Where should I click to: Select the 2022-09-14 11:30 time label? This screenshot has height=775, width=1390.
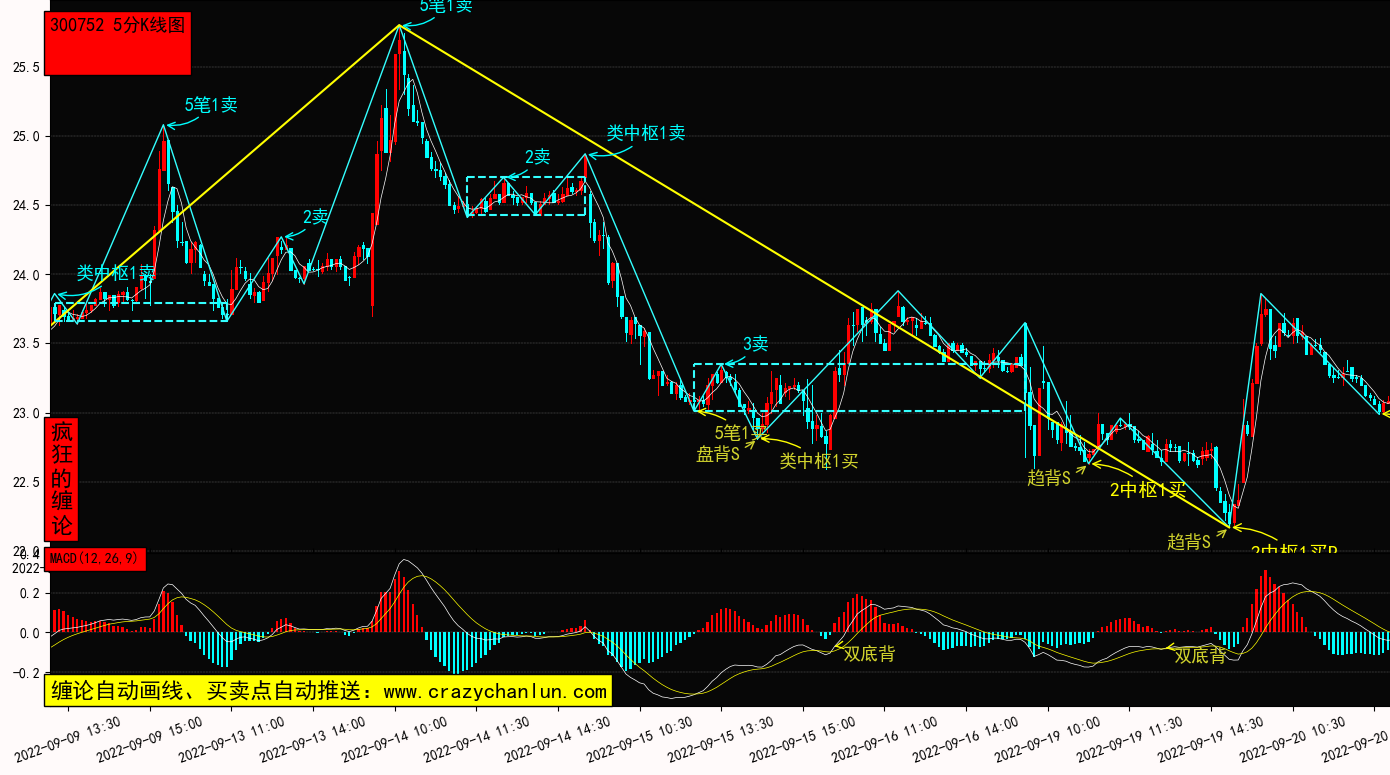[476, 737]
